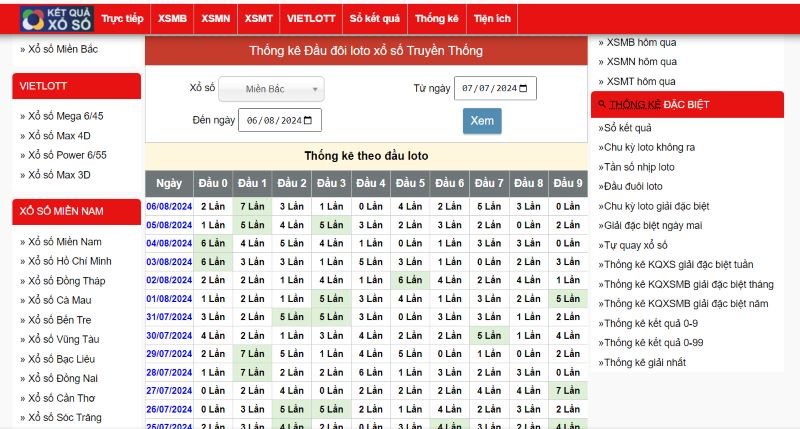Select VIETLOTT in the top navigation
The image size is (800, 429).
coord(311,18)
